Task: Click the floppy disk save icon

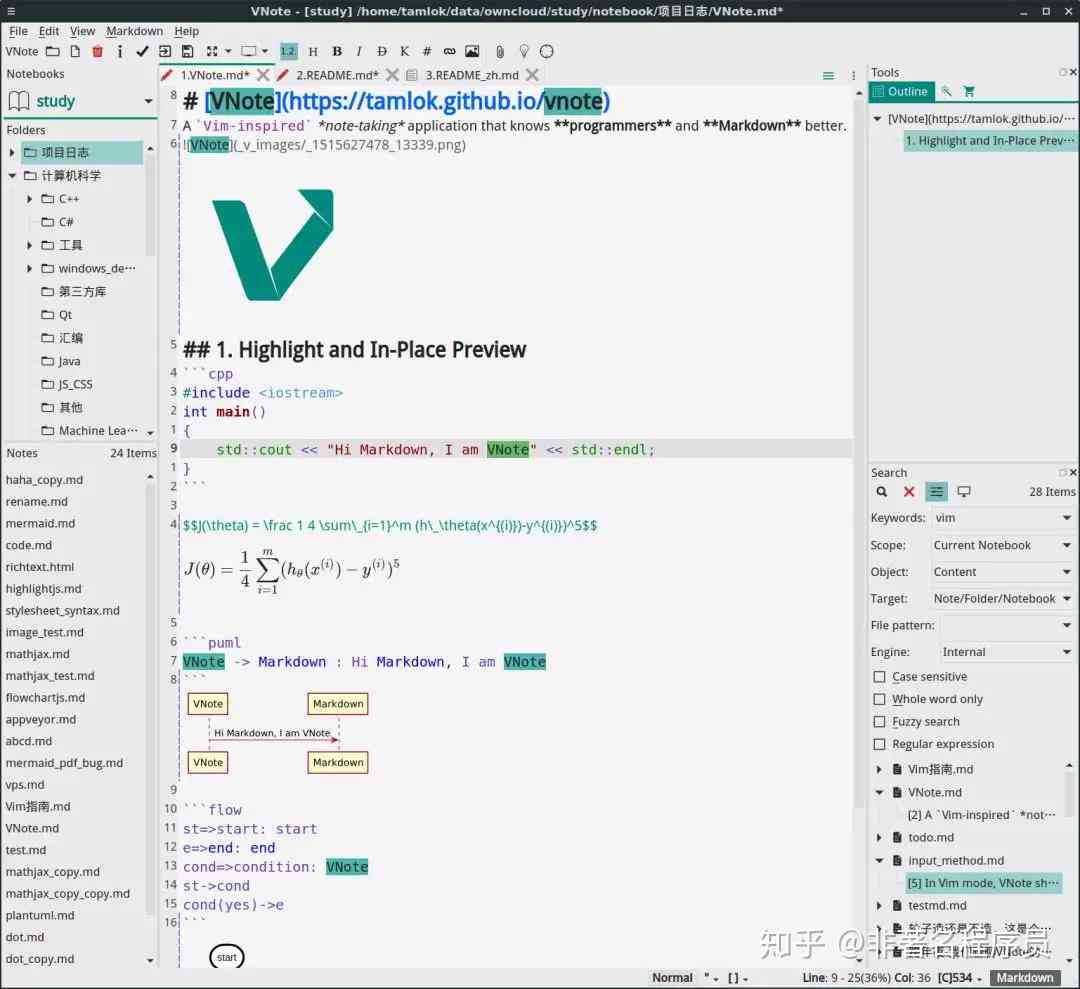Action: [x=187, y=51]
